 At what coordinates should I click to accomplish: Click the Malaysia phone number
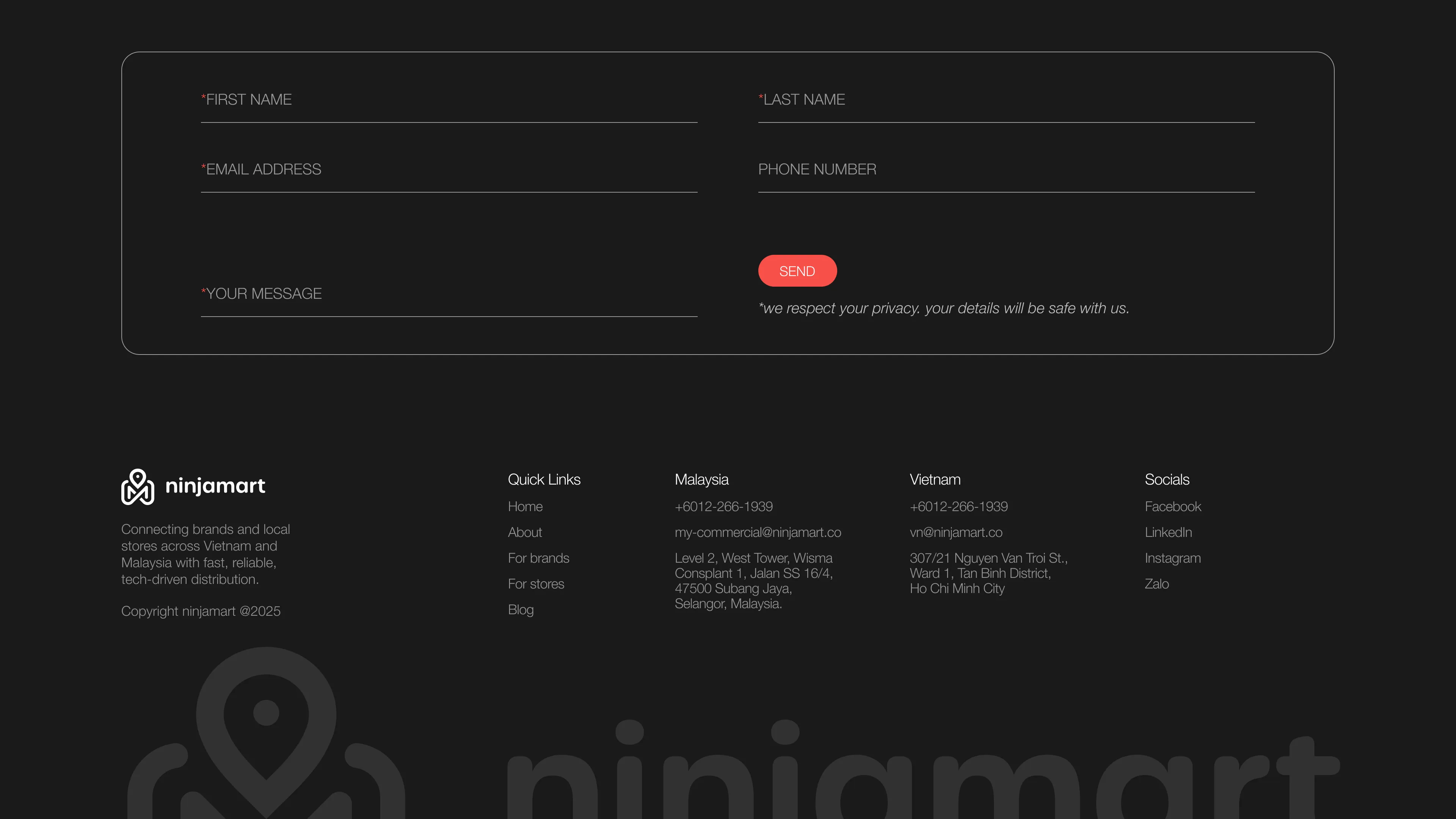[x=723, y=507]
